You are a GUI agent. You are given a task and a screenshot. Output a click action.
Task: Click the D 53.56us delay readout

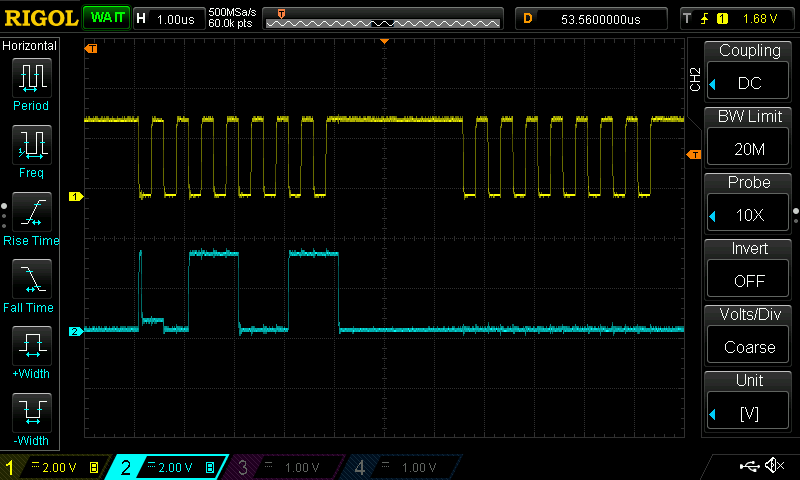tap(591, 19)
